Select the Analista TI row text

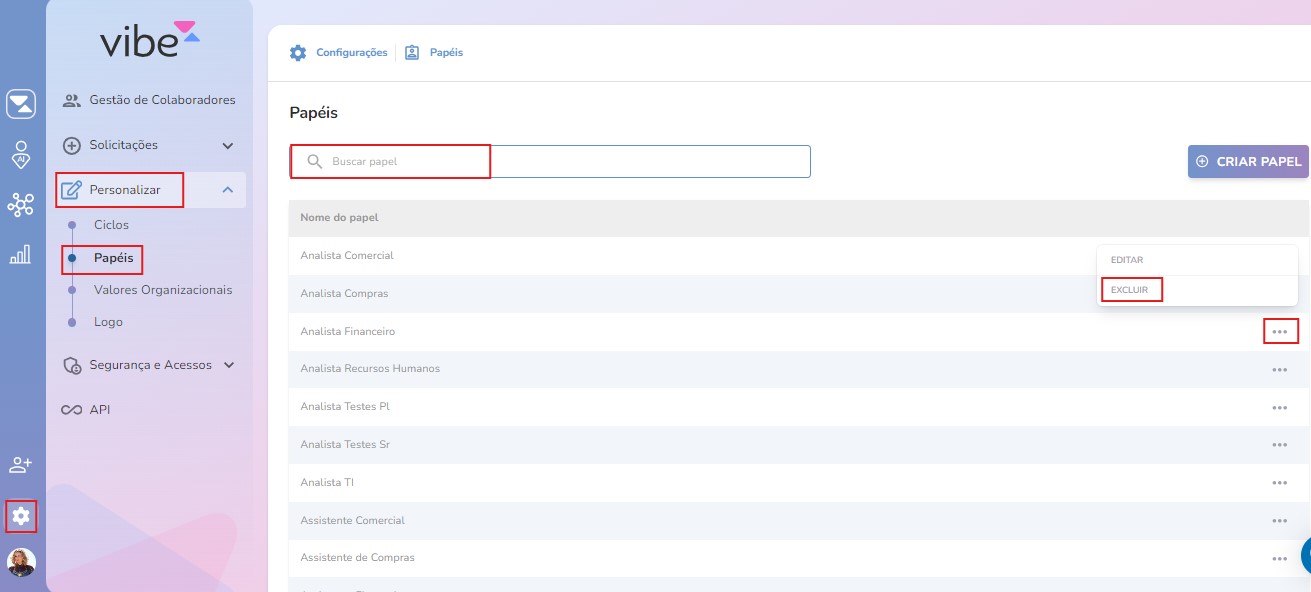[x=327, y=482]
